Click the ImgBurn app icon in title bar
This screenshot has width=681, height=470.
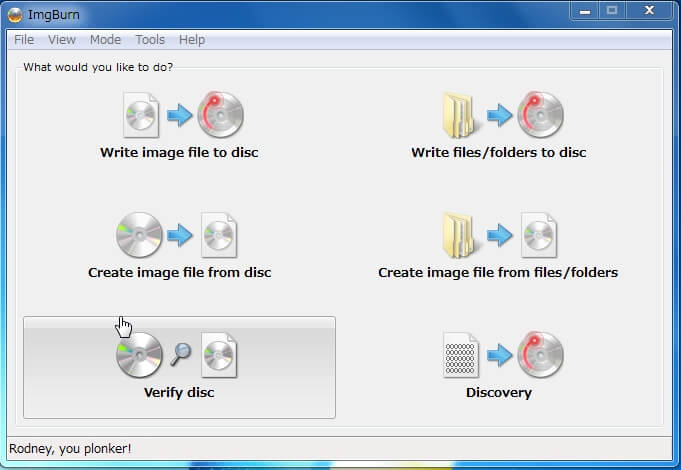[x=15, y=13]
